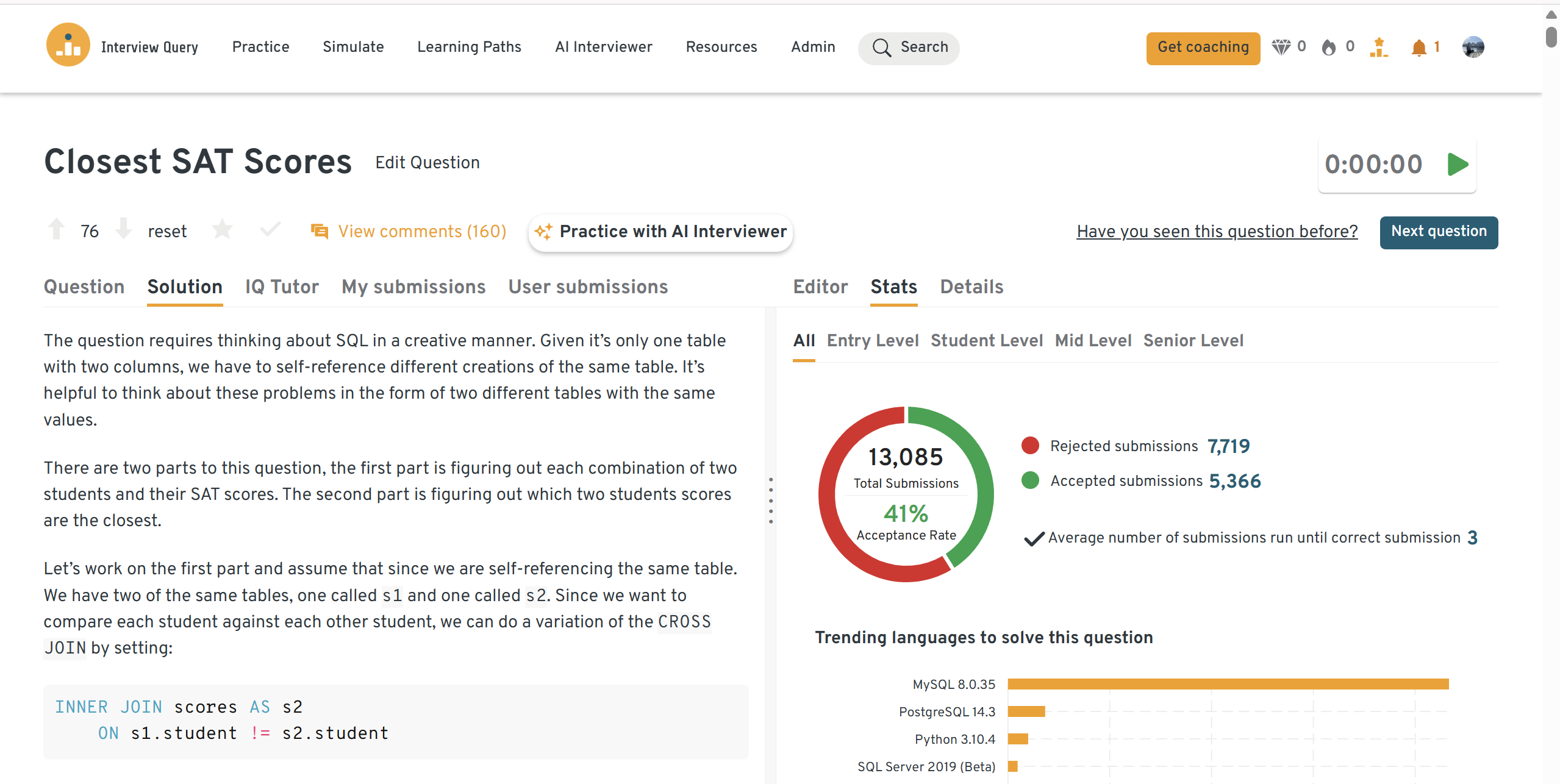The width and height of the screenshot is (1560, 784).
Task: Bookmark question with star icon
Action: point(222,230)
